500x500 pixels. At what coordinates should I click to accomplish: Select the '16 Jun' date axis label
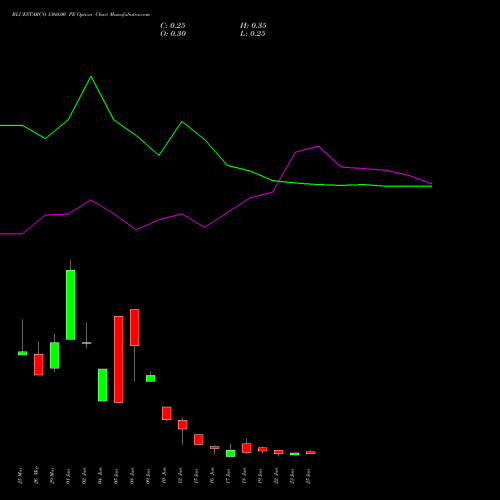[213, 476]
